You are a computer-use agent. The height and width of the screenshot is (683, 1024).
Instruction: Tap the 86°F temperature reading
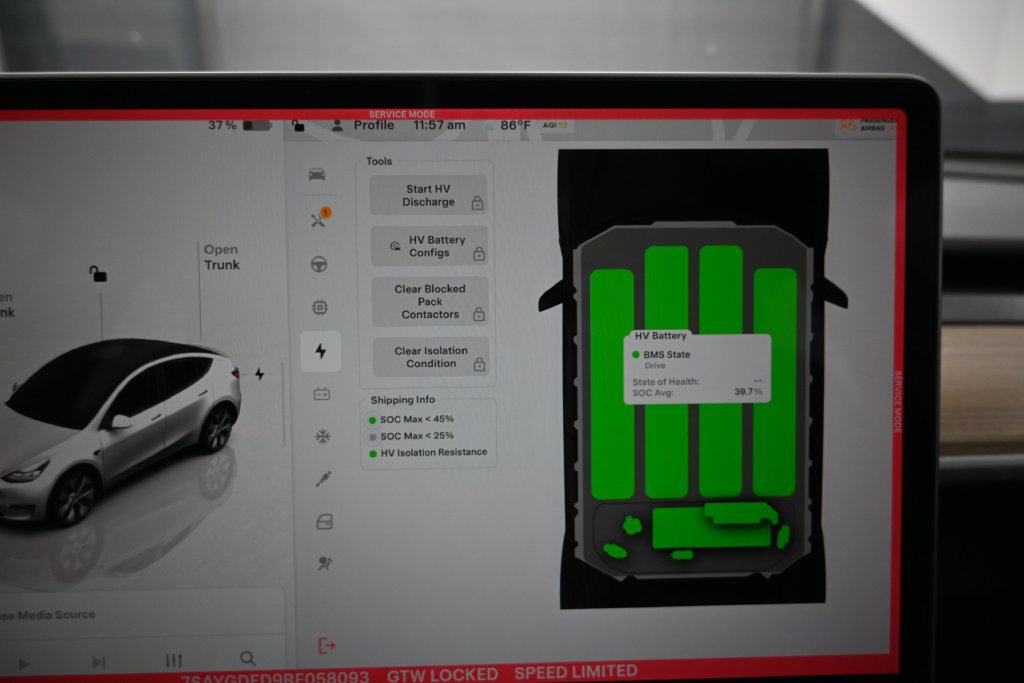click(x=515, y=125)
